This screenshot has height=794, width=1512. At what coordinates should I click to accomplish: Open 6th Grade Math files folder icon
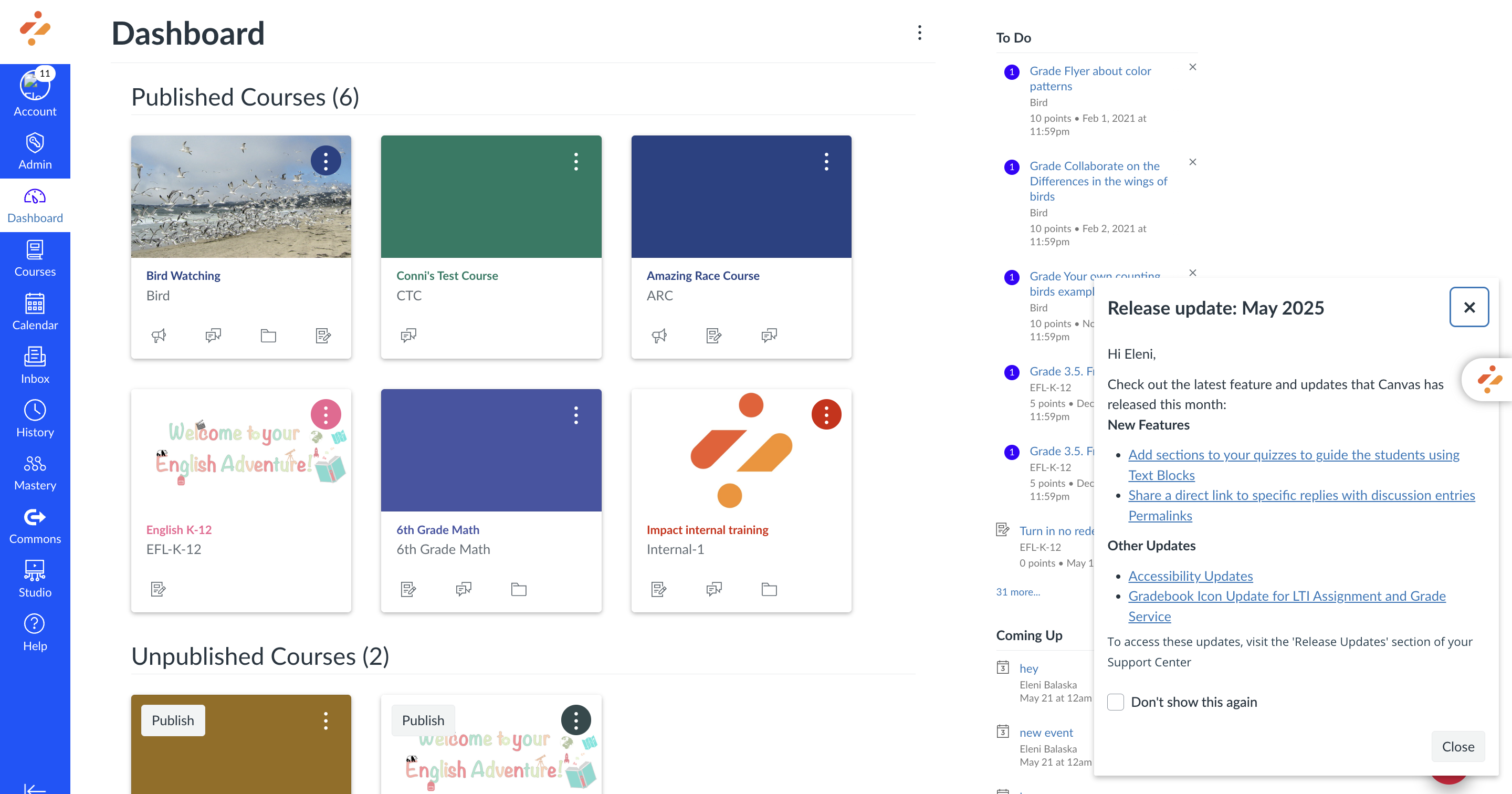518,589
